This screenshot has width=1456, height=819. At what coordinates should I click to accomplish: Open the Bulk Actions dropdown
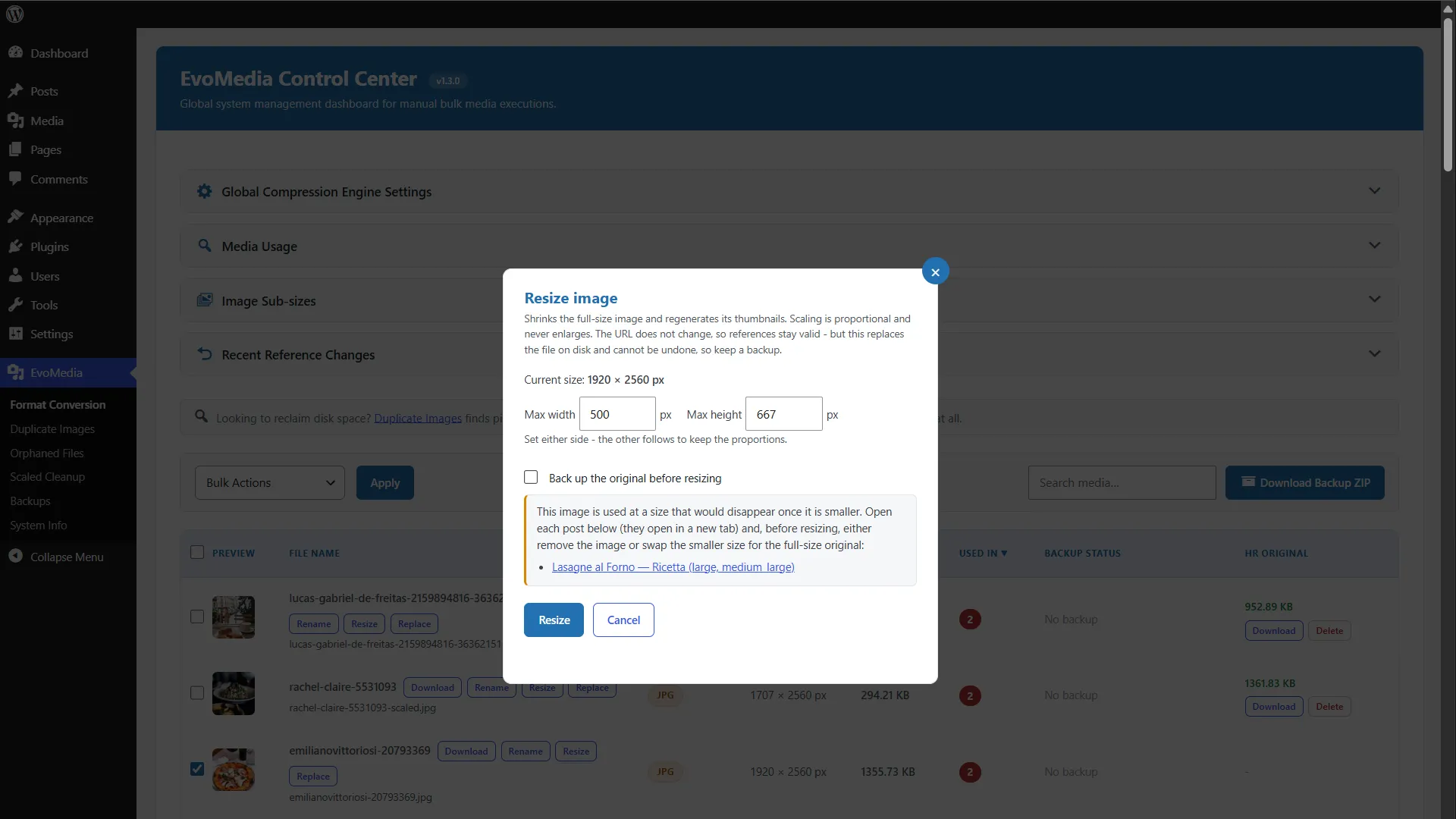(x=270, y=482)
